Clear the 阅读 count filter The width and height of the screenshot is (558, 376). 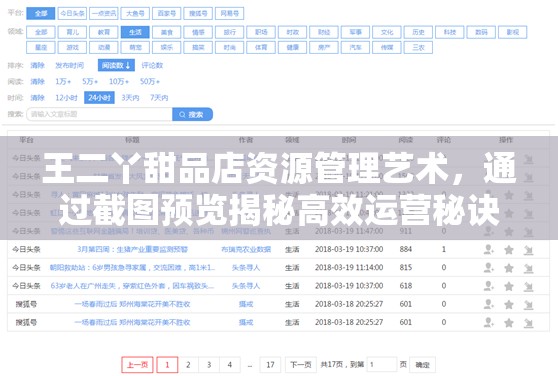tap(37, 81)
